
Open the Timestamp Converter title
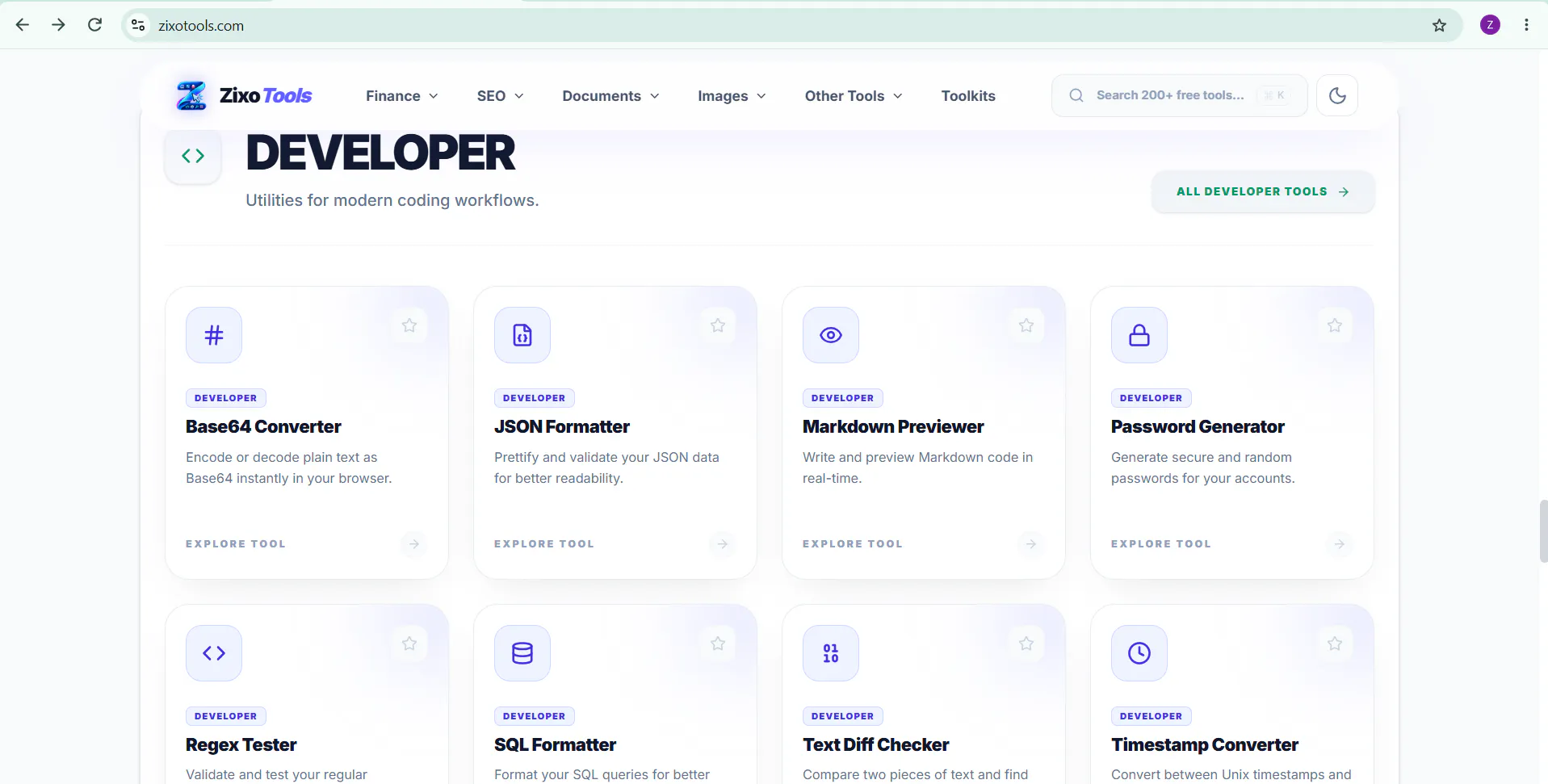(x=1205, y=744)
